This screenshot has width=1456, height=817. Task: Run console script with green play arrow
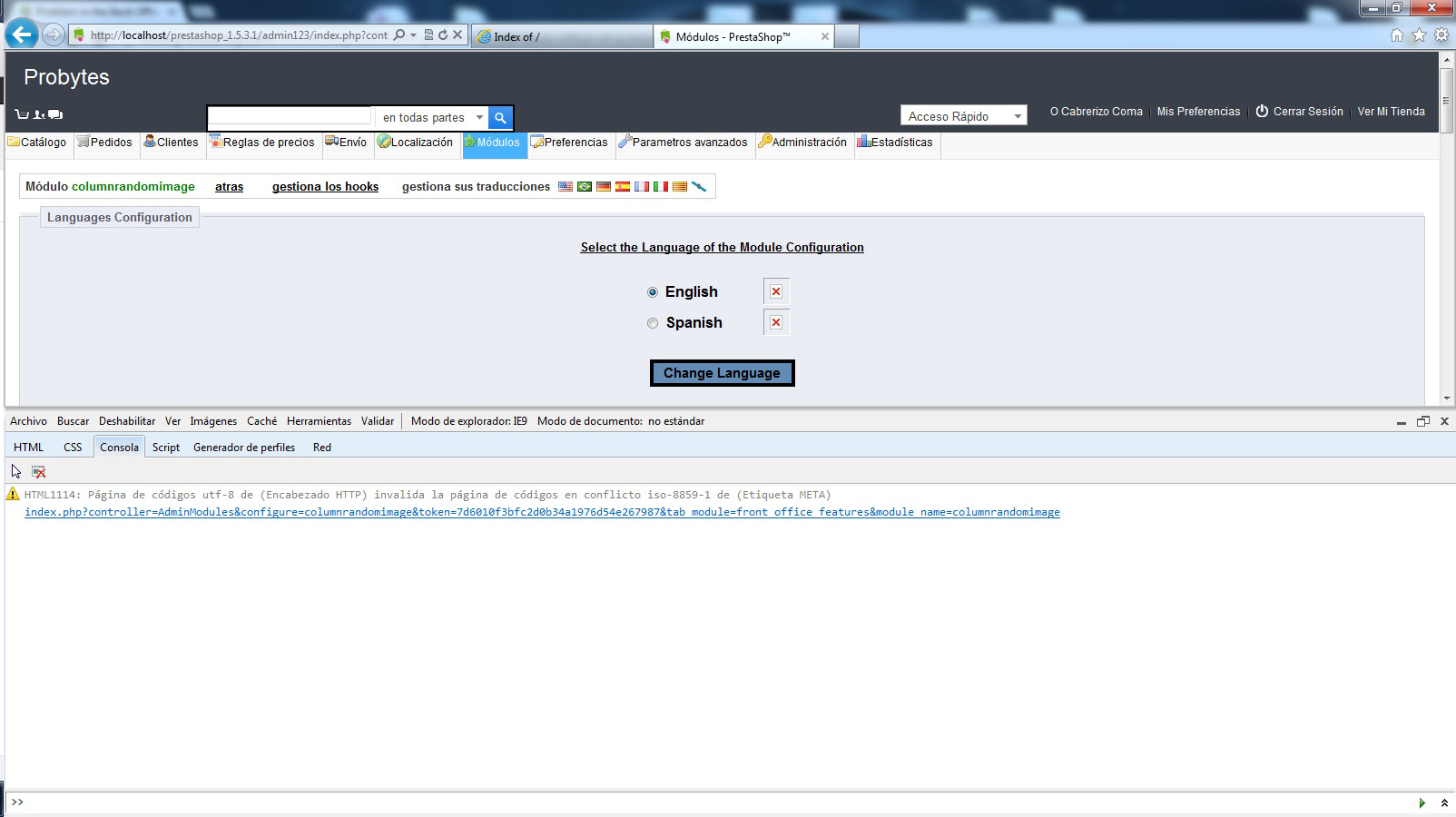click(x=1422, y=803)
